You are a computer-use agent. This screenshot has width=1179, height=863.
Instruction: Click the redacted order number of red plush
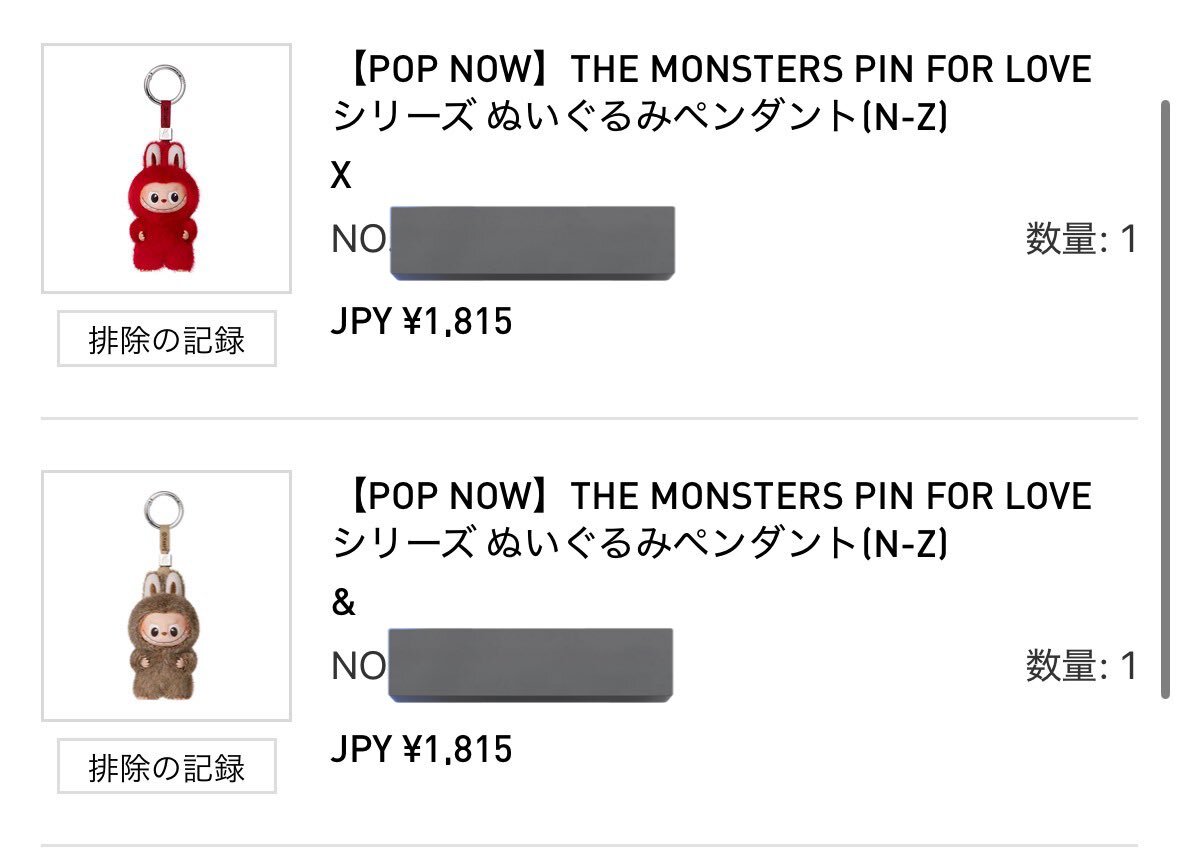(x=531, y=242)
